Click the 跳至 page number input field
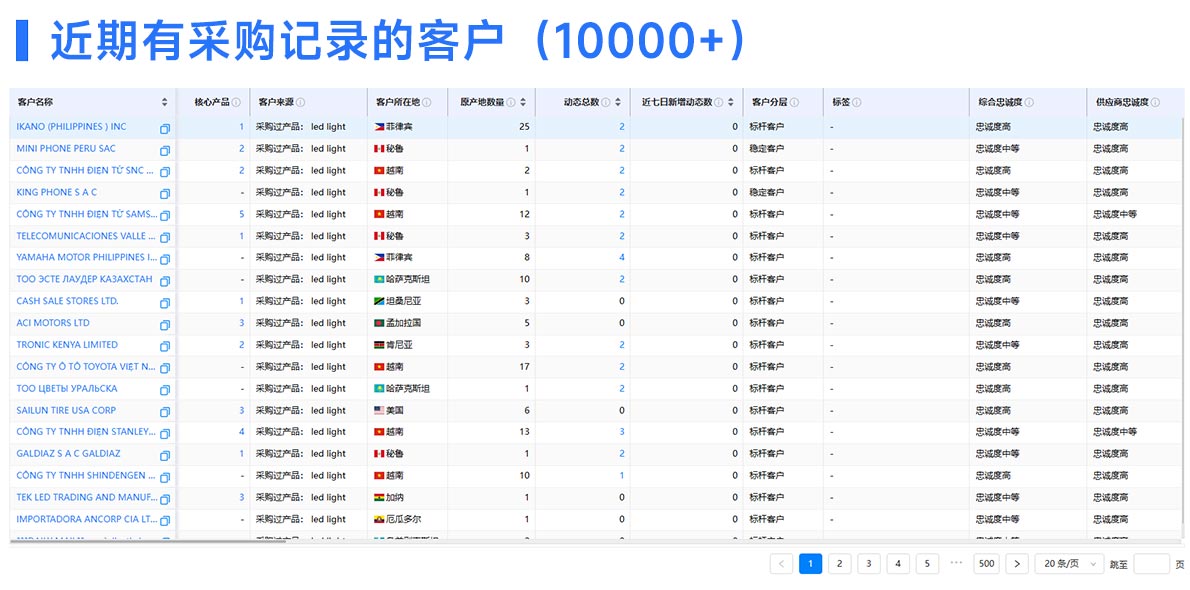 1151,564
